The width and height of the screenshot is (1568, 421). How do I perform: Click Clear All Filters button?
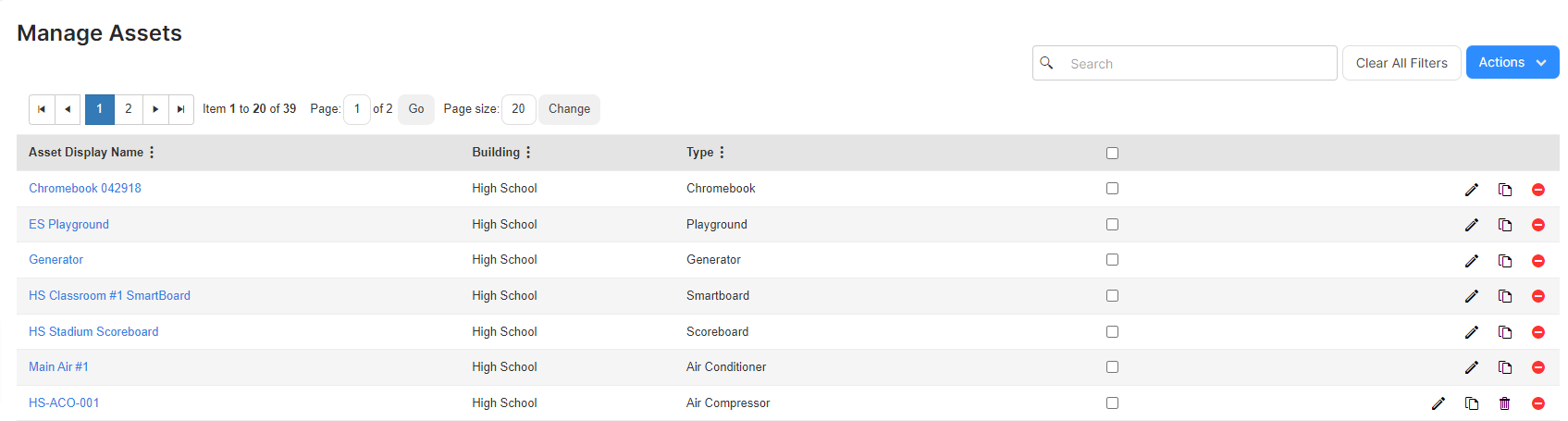point(1401,63)
